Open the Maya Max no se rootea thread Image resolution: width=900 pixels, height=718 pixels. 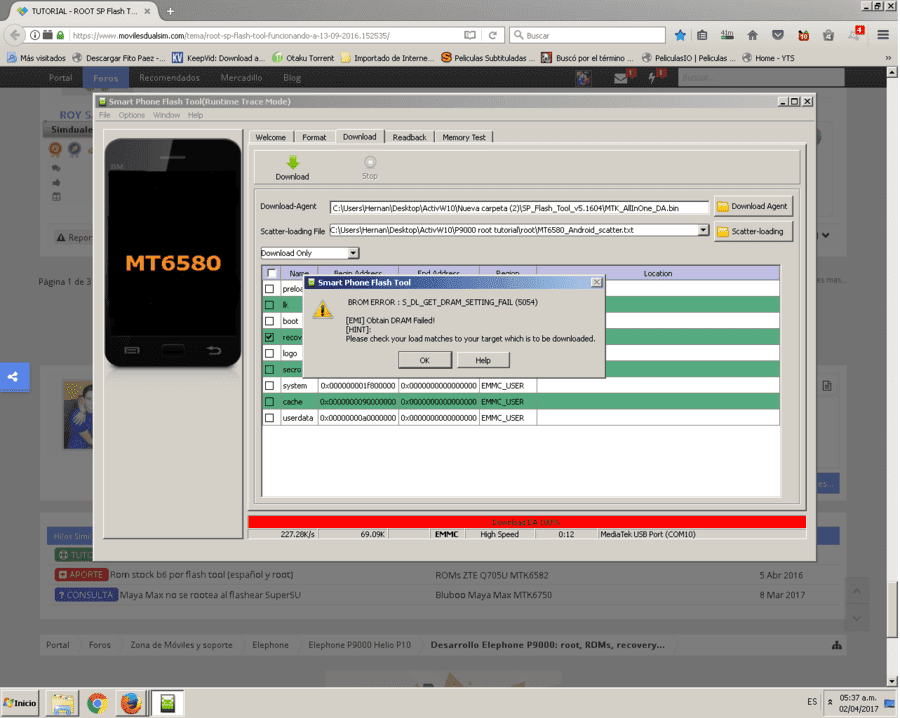pos(210,595)
